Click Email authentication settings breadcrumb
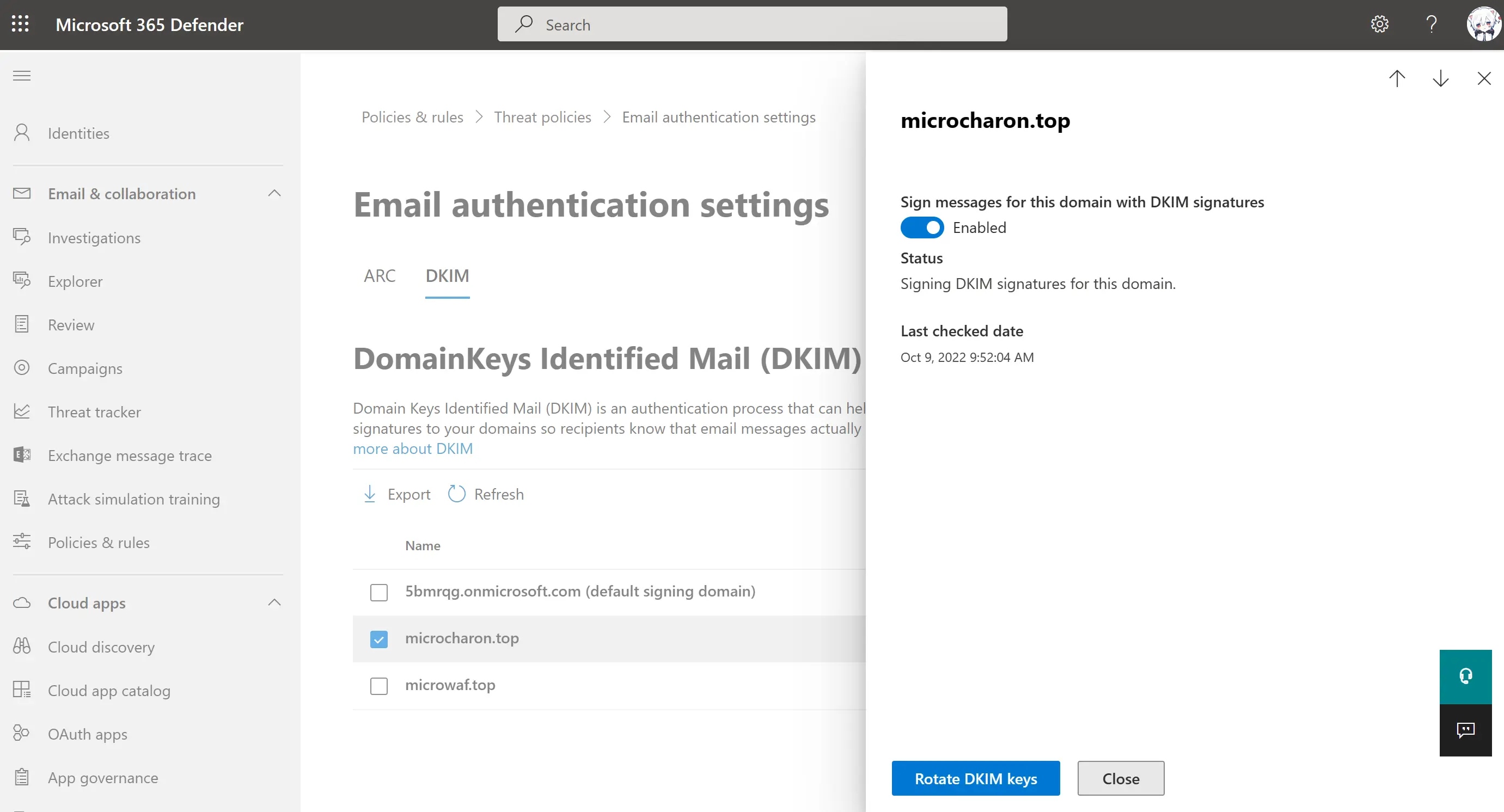This screenshot has width=1504, height=812. coord(719,117)
